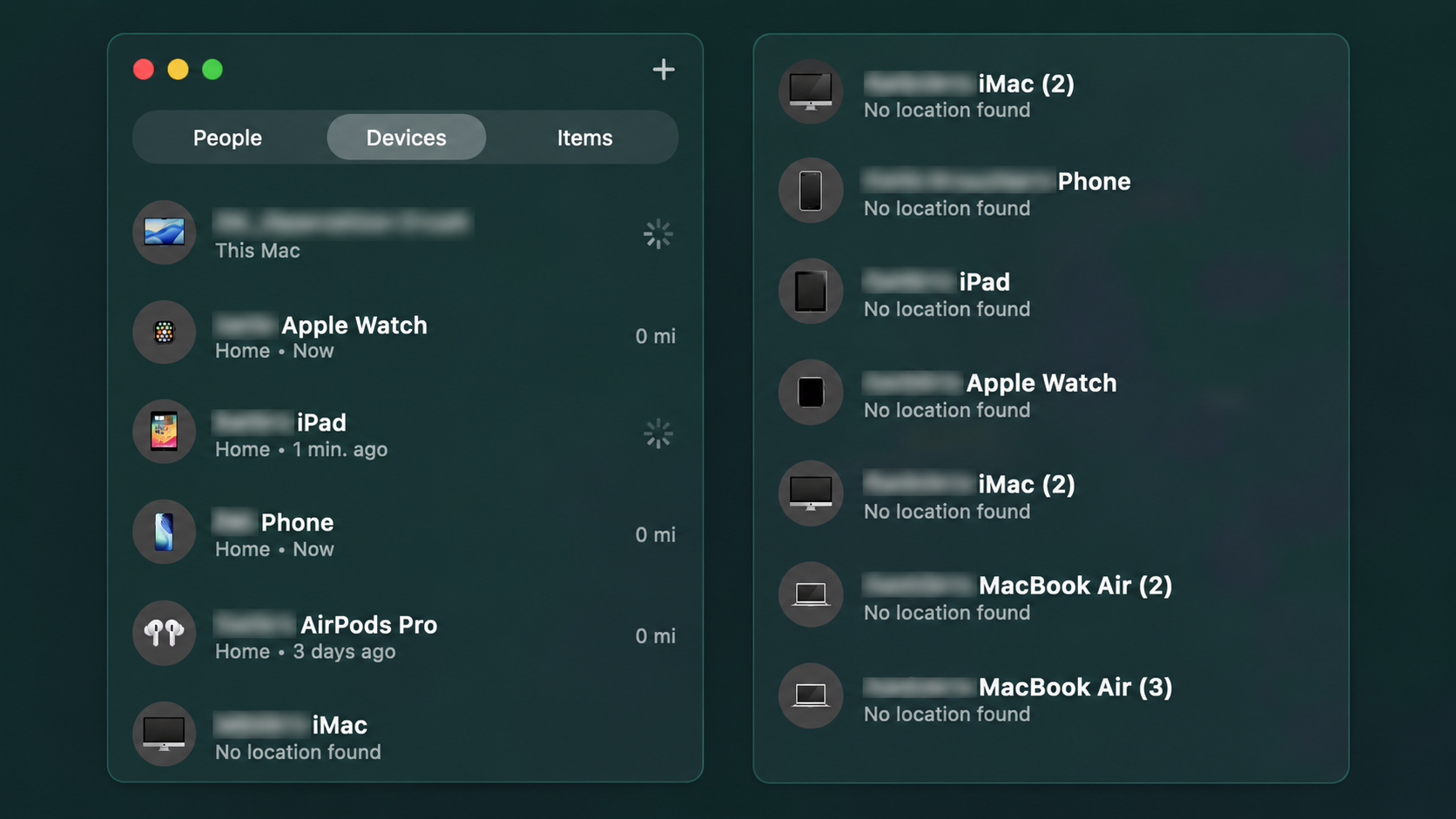
Task: Click the iPad icon, Home 1 min. ago
Action: 164,432
